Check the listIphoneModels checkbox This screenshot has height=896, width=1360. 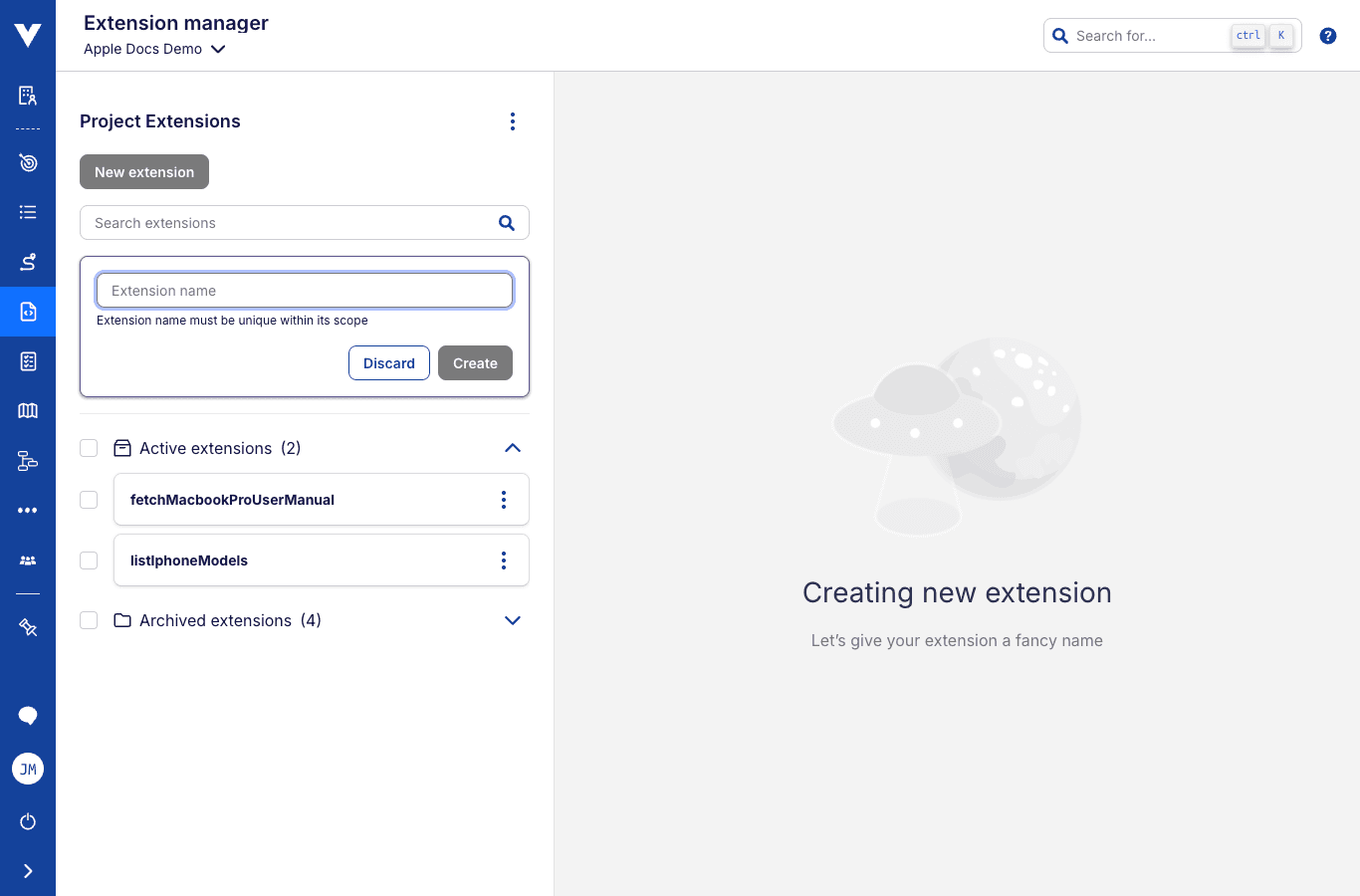click(x=89, y=560)
